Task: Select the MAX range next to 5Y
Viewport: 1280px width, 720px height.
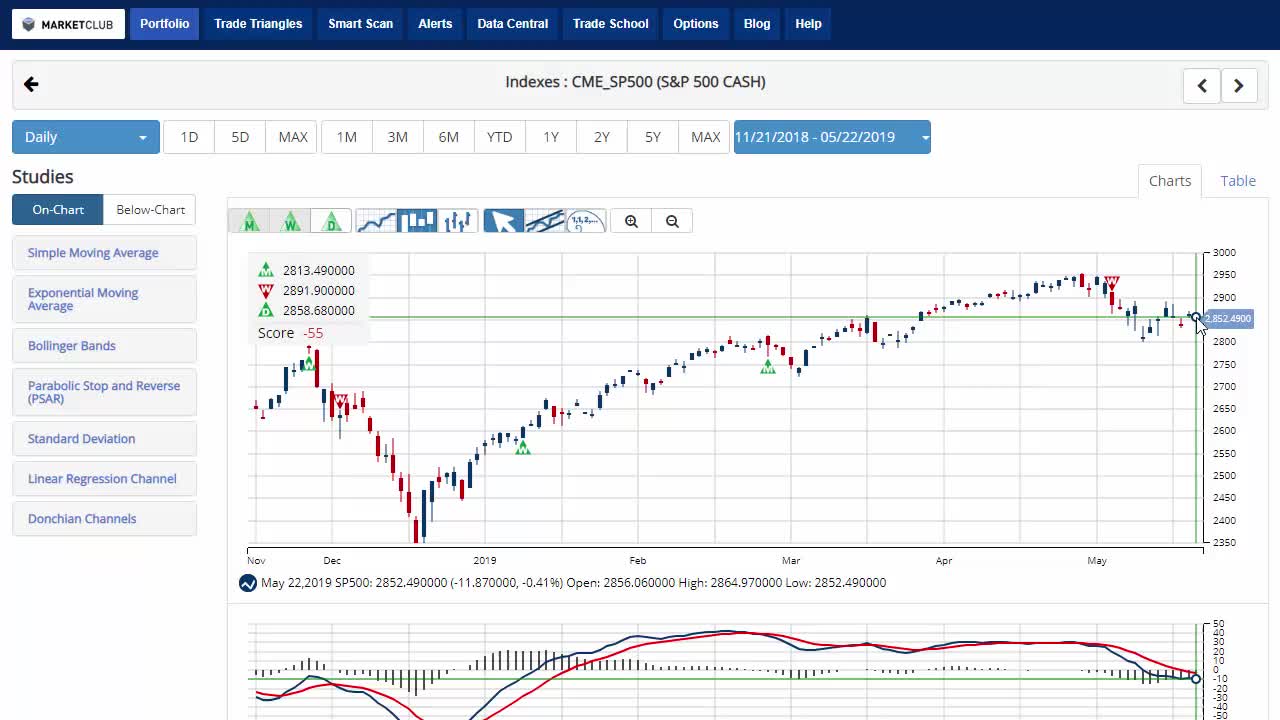Action: point(705,137)
